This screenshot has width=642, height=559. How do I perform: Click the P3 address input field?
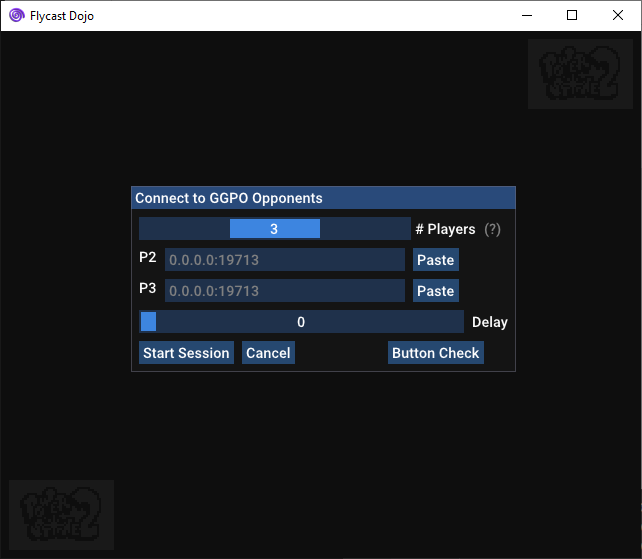tap(285, 291)
